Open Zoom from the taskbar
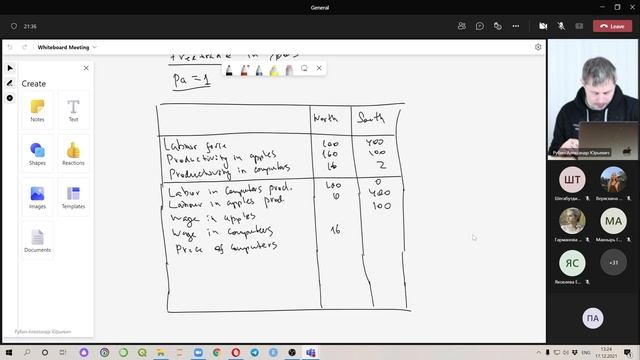 tap(198, 352)
